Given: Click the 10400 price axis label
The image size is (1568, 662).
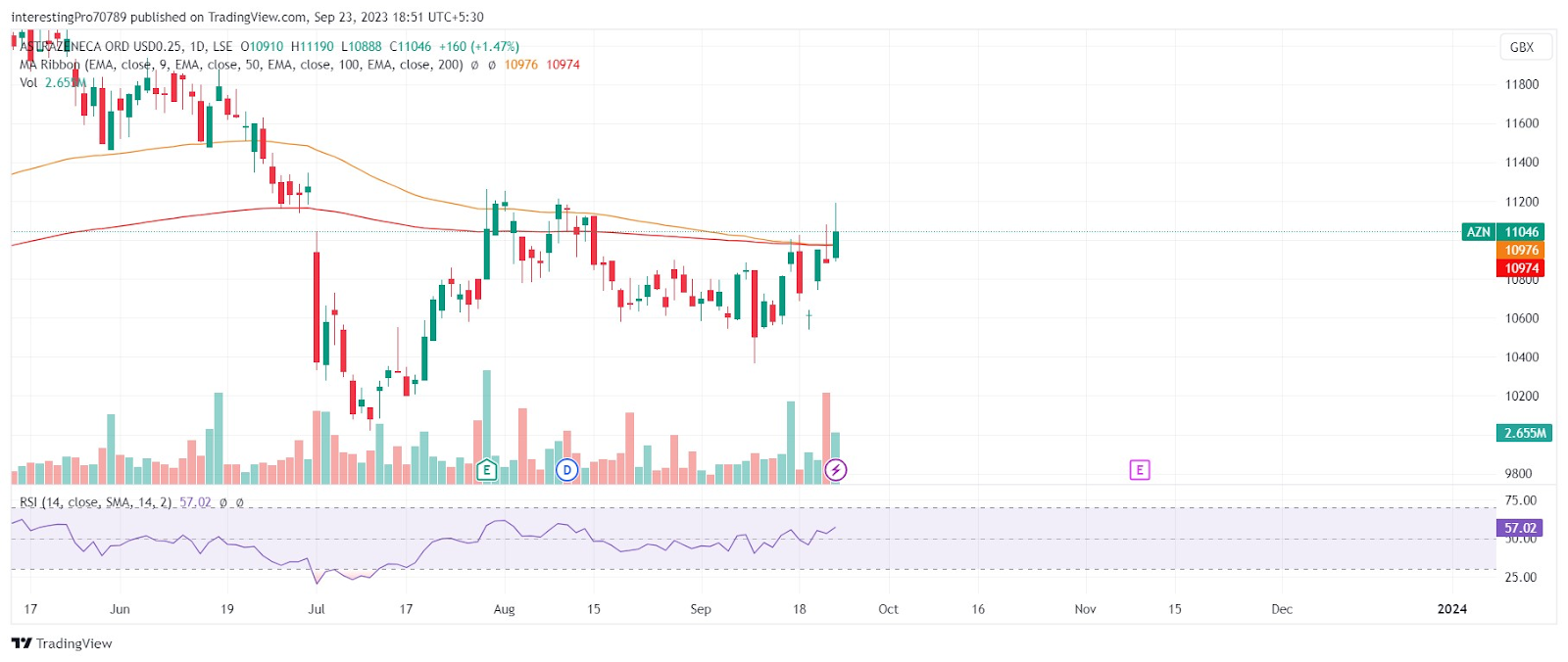Looking at the screenshot, I should [1522, 357].
